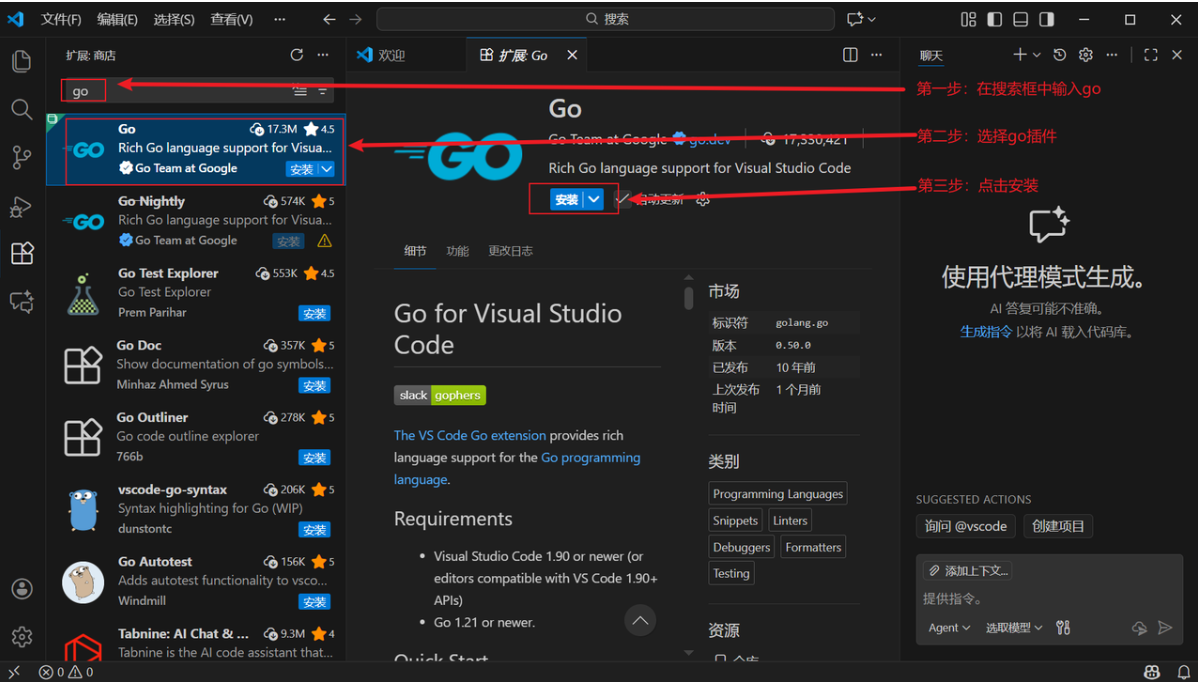The height and width of the screenshot is (682, 1198).
Task: Install the Go extension from detail page
Action: pyautogui.click(x=567, y=199)
